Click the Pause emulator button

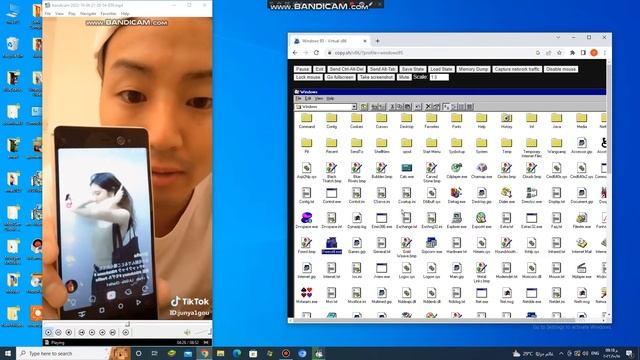point(302,69)
